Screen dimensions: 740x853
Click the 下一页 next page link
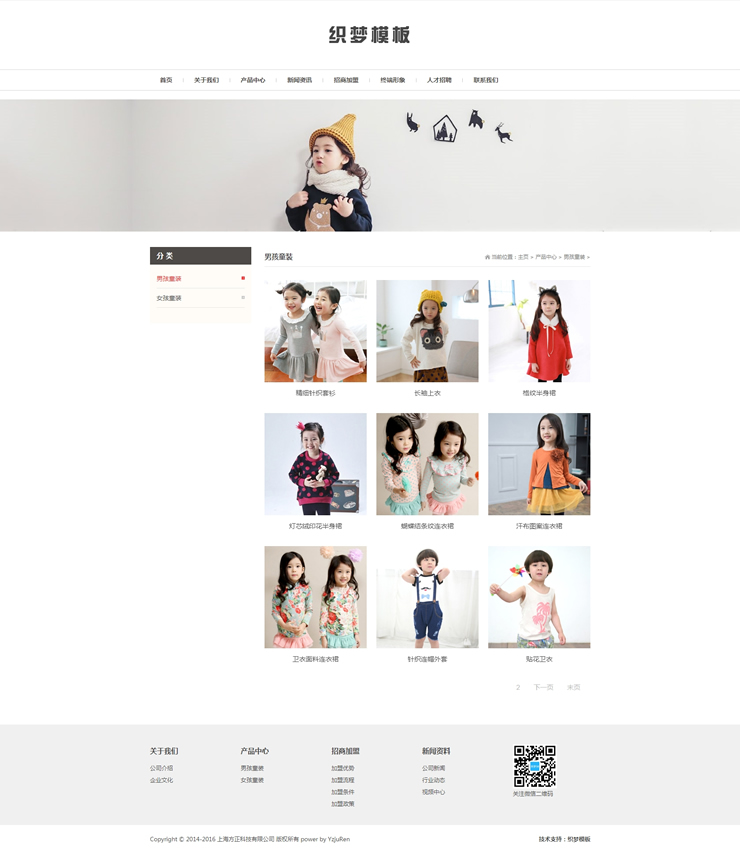tap(543, 688)
